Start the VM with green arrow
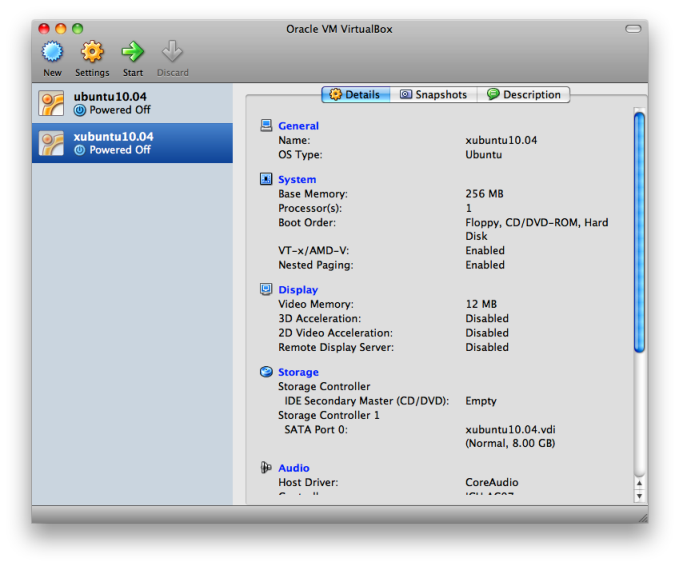The width and height of the screenshot is (679, 566). pos(133,52)
